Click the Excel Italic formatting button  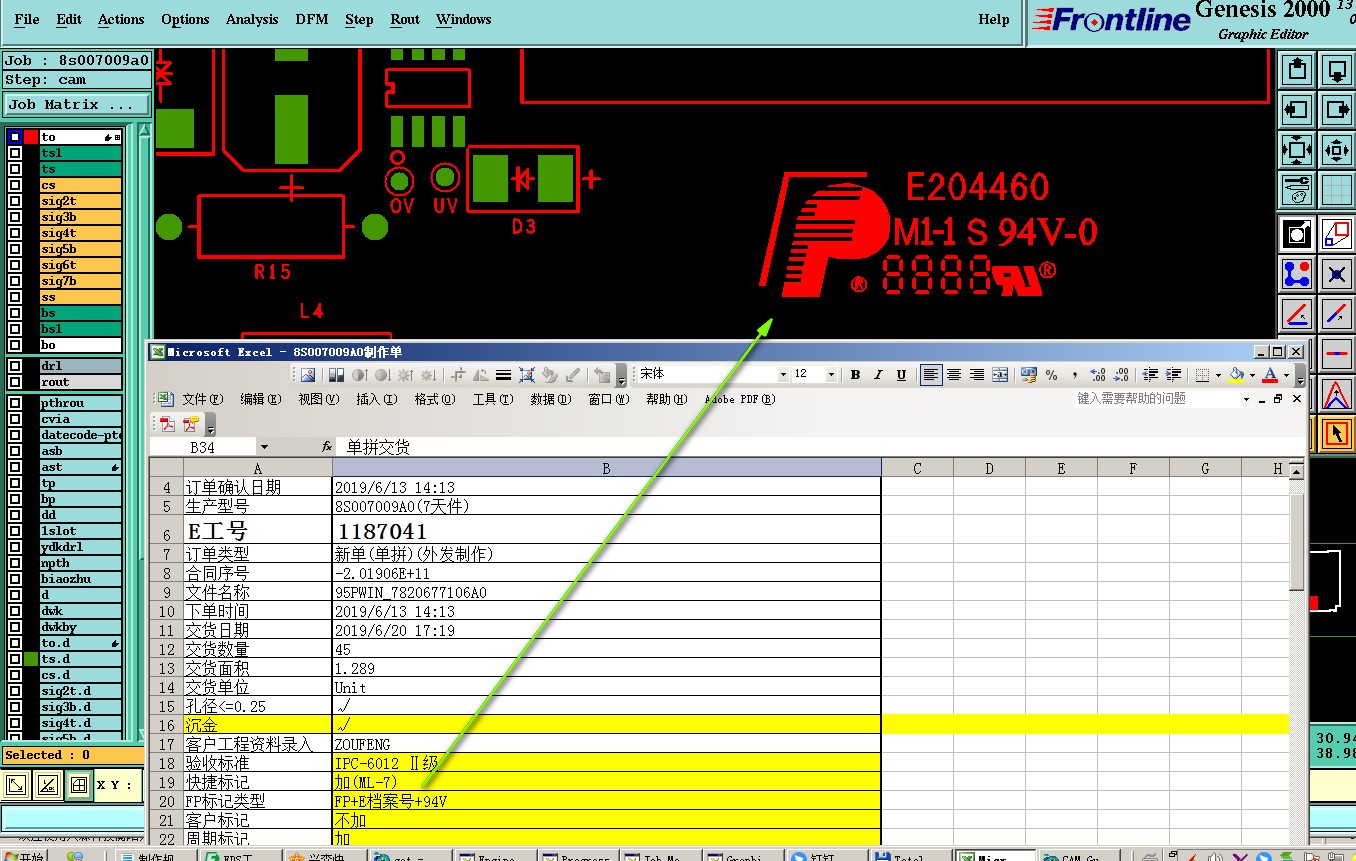(x=878, y=375)
